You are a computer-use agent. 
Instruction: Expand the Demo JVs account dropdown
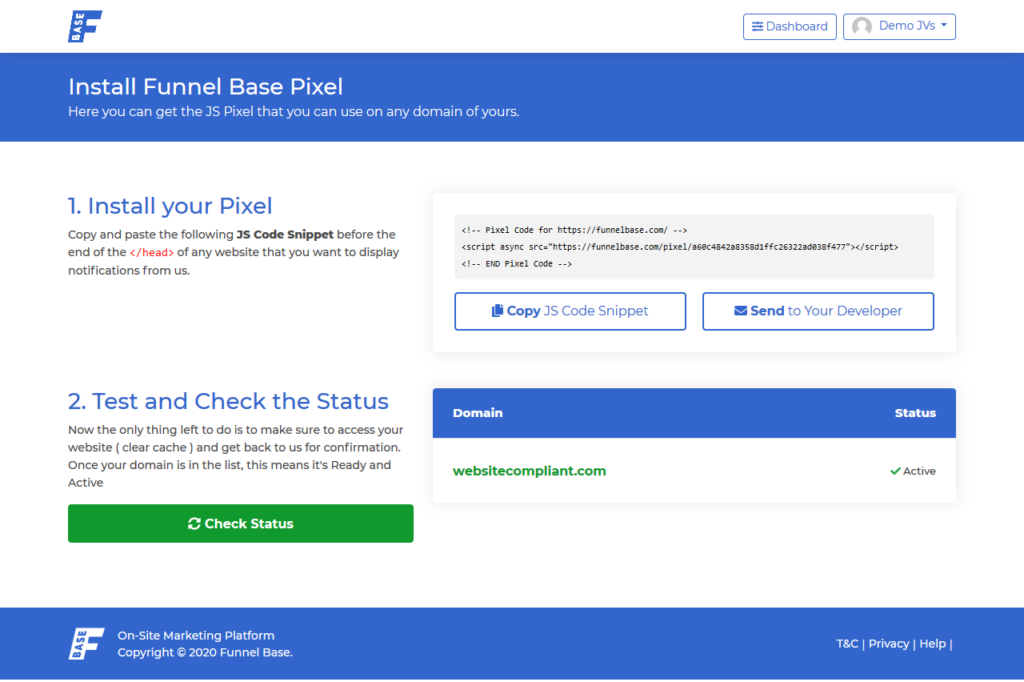(899, 27)
